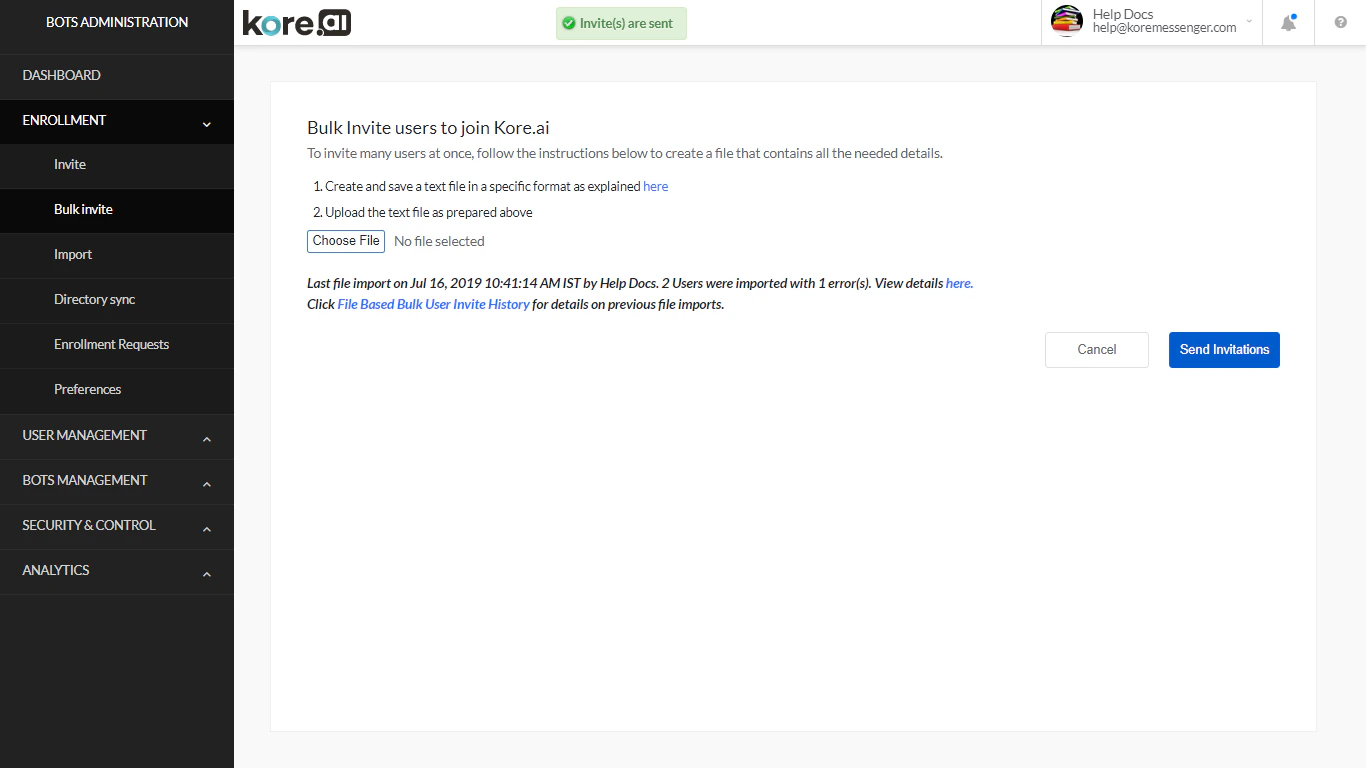Image resolution: width=1366 pixels, height=768 pixels.
Task: Click the BOTS MANAGEMENT menu heading
Action: (85, 480)
